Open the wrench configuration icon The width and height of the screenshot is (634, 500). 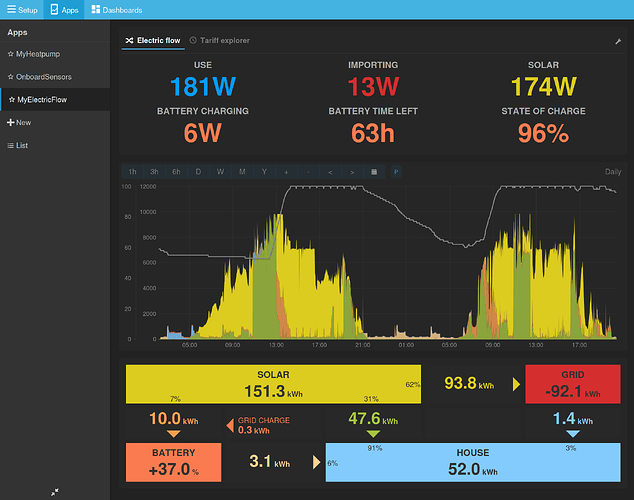coord(618,41)
